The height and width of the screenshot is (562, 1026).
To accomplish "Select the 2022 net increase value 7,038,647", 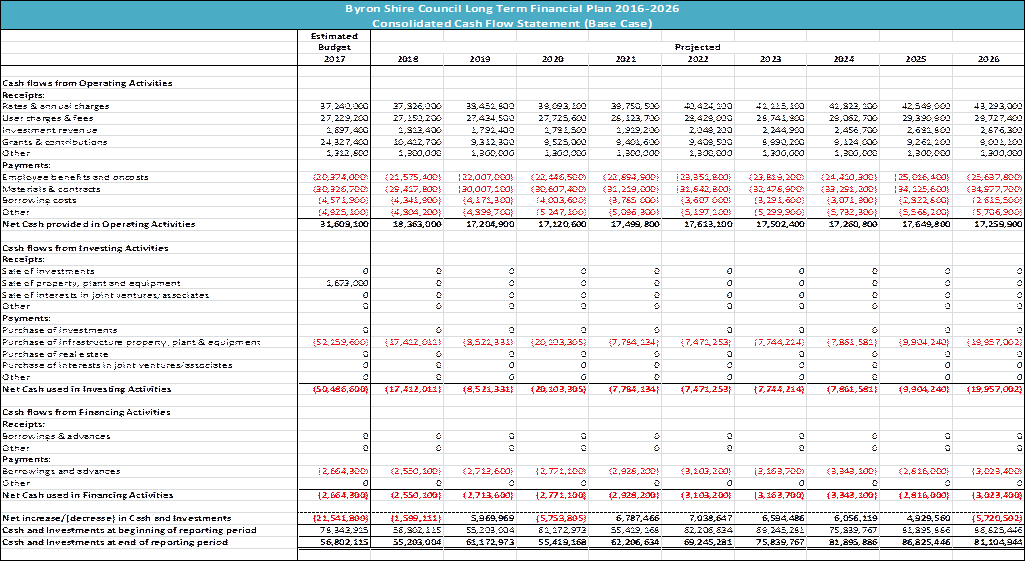I will pyautogui.click(x=708, y=518).
